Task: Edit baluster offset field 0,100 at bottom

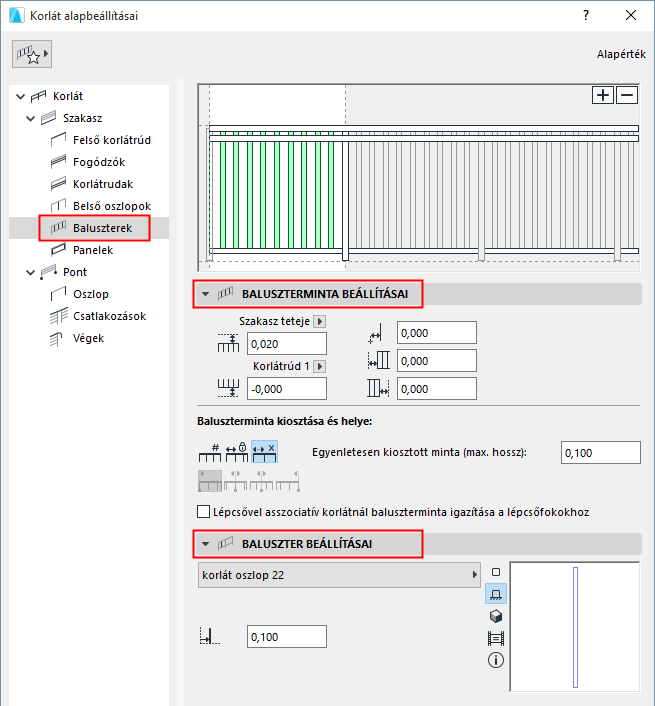Action: (287, 637)
